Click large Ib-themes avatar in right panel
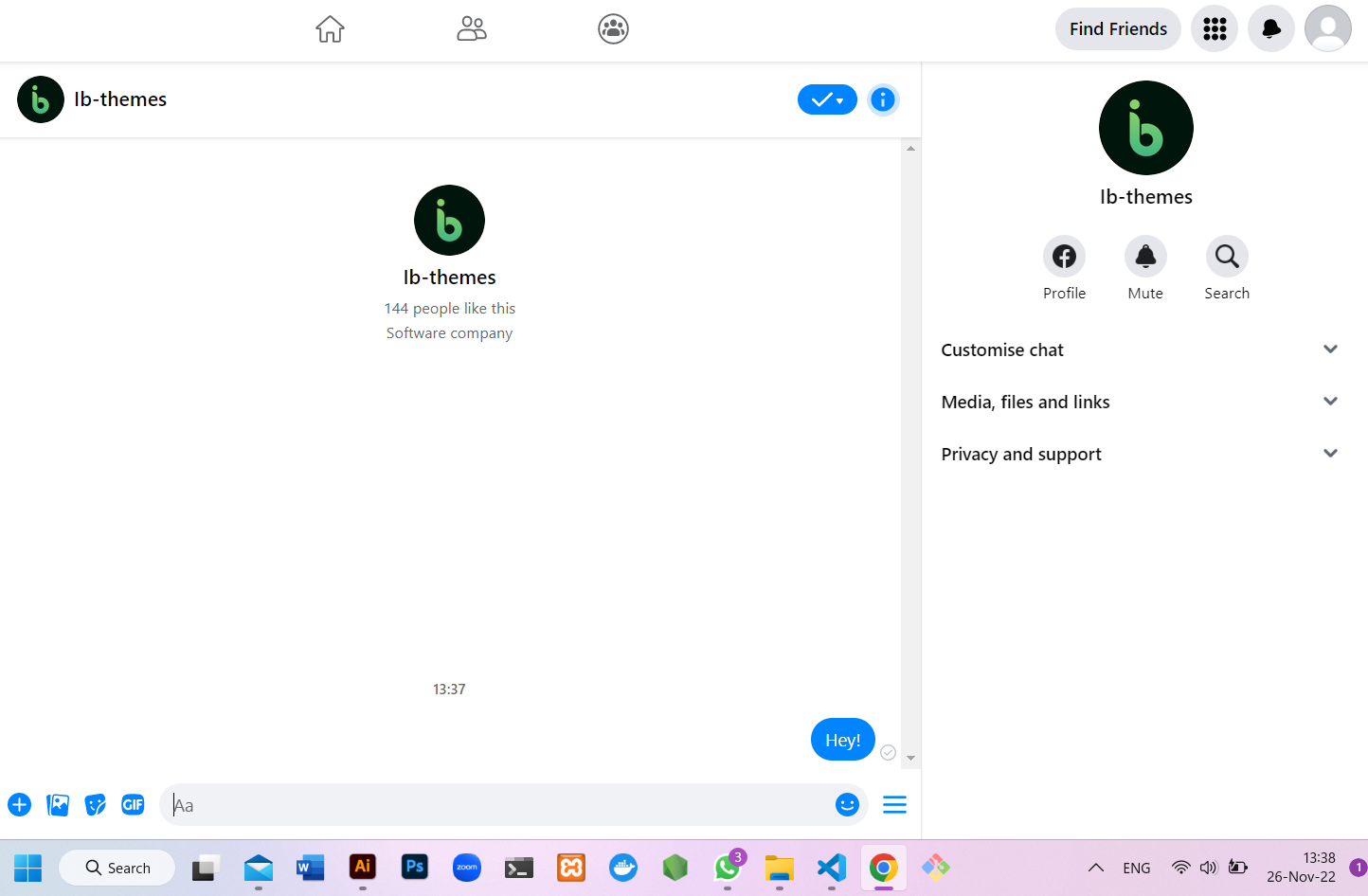Viewport: 1368px width, 896px height. click(x=1146, y=128)
